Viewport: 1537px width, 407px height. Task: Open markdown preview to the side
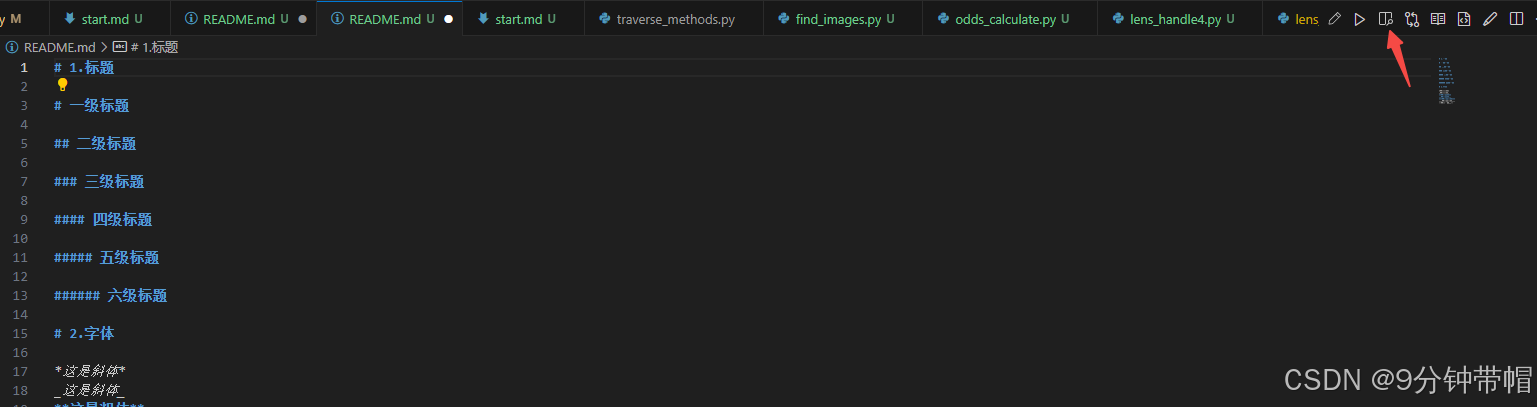coord(1385,19)
